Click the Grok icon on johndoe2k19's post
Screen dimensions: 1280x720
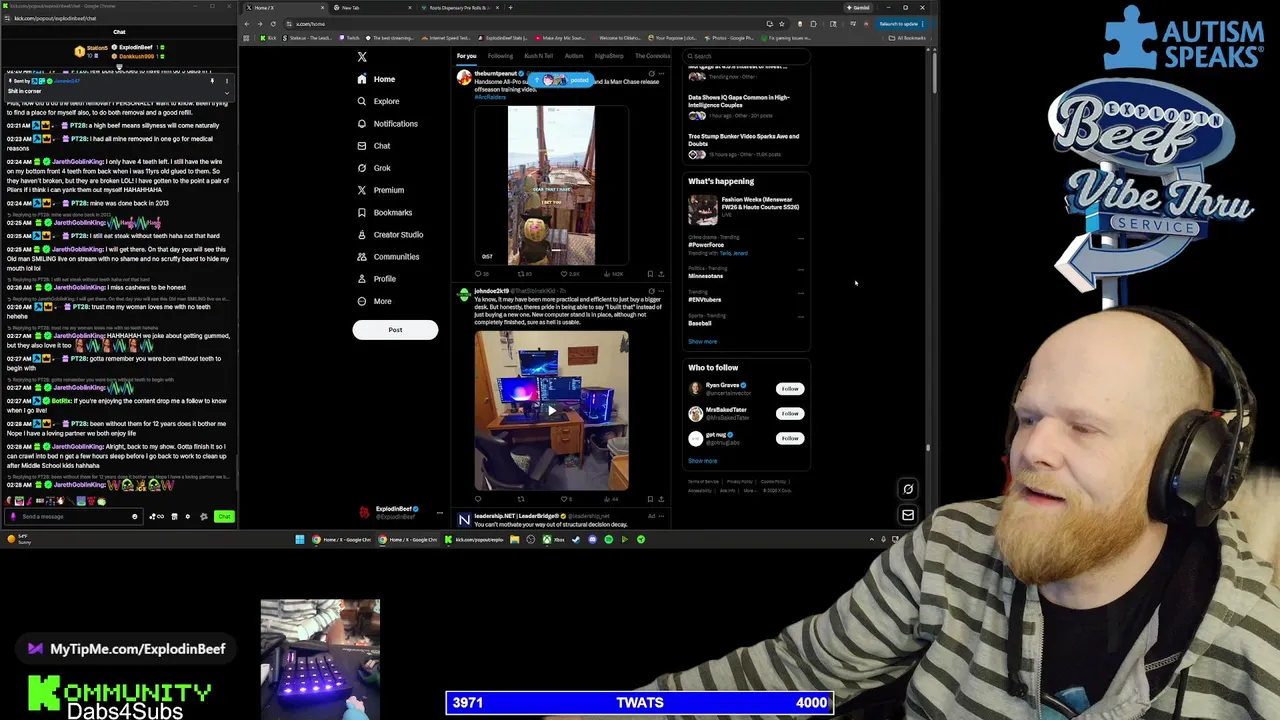tap(651, 291)
